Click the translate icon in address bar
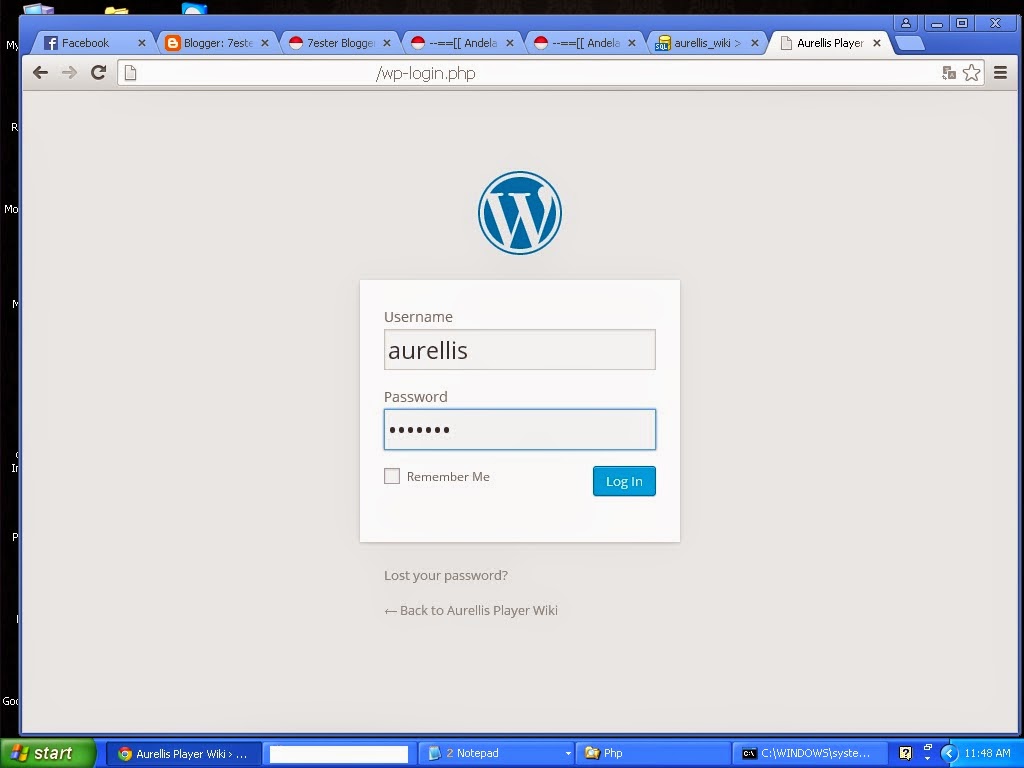The image size is (1024, 768). [949, 73]
